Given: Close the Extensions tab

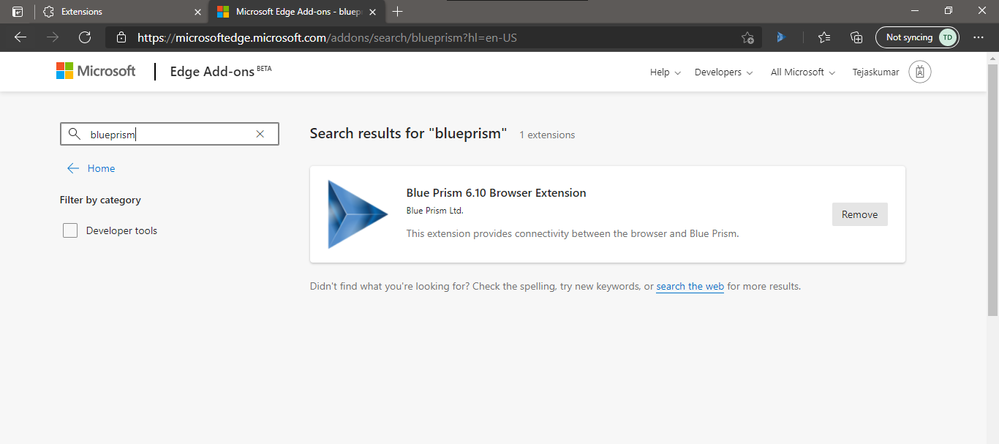Looking at the screenshot, I should pyautogui.click(x=198, y=11).
